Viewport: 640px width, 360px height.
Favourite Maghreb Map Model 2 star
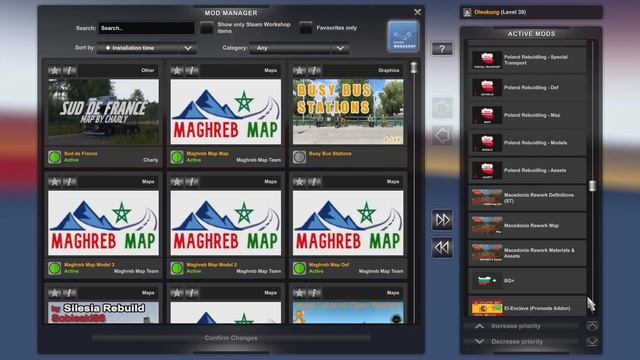coord(177,181)
